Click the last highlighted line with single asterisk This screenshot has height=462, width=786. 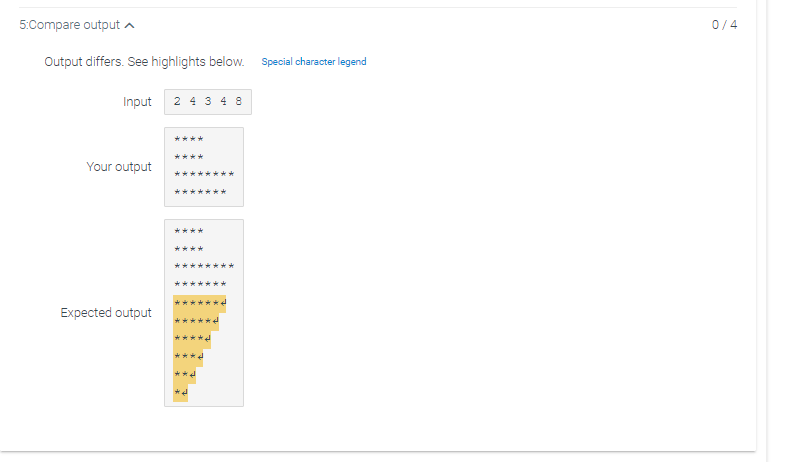pyautogui.click(x=180, y=392)
